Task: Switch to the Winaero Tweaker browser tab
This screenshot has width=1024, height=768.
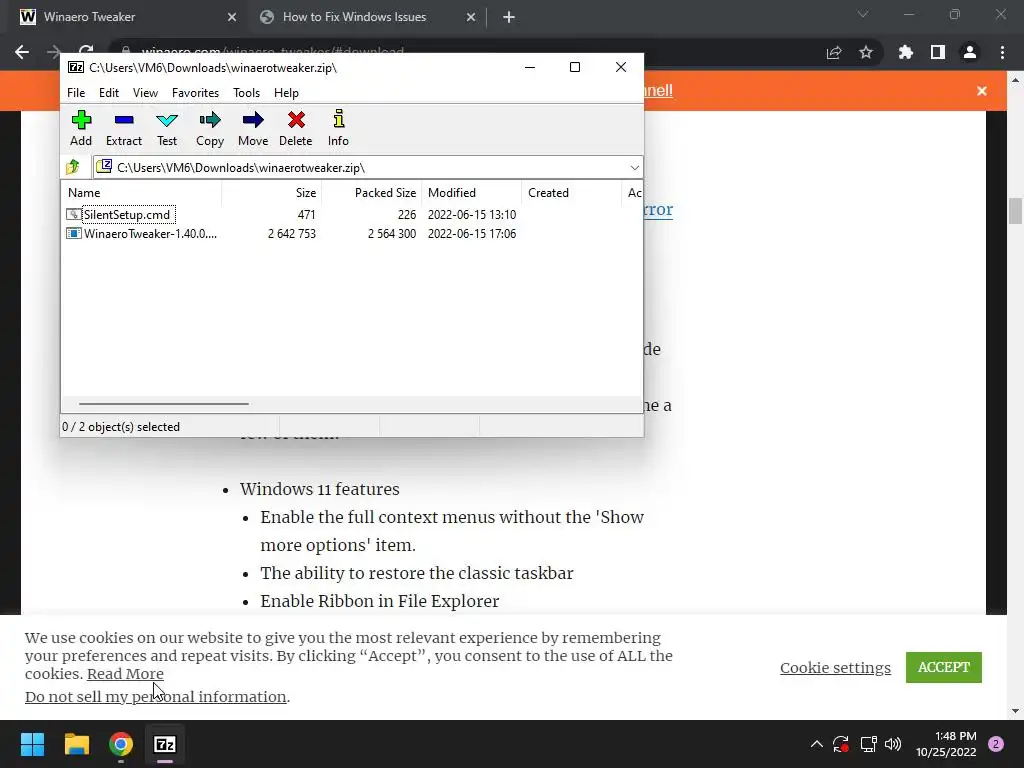Action: click(x=126, y=17)
